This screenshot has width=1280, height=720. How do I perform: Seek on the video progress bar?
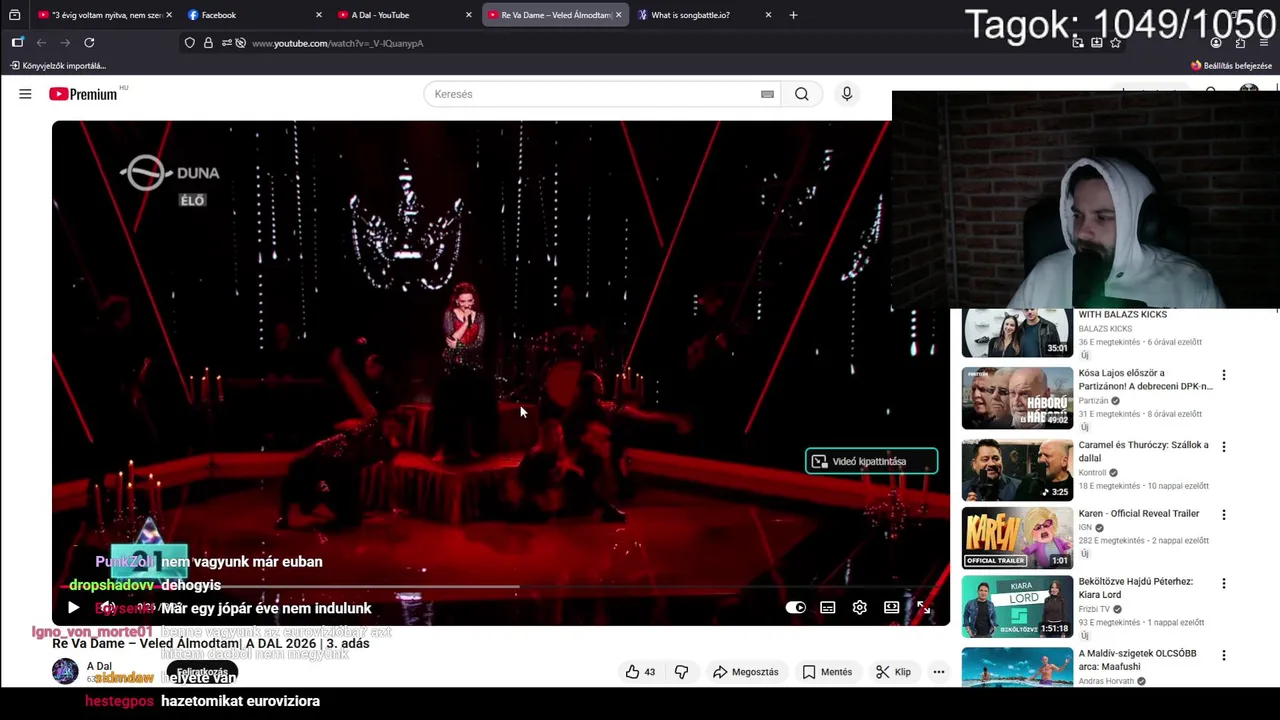[x=500, y=586]
